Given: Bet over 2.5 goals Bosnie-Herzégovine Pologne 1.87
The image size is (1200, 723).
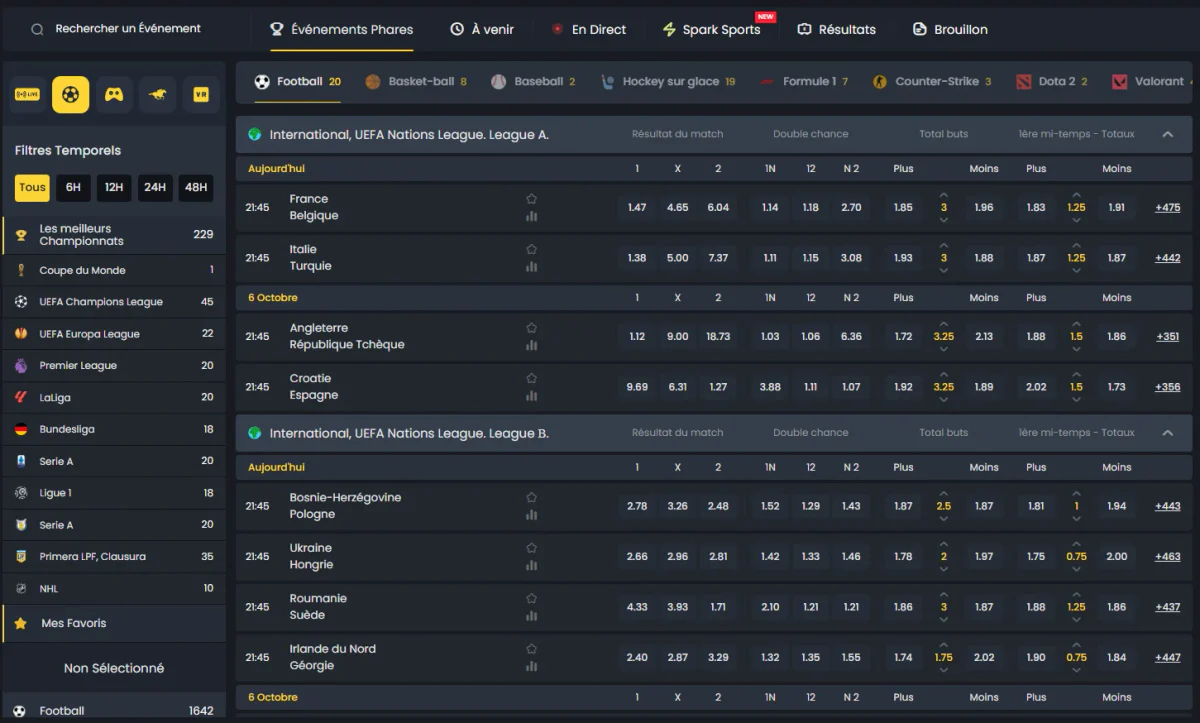Looking at the screenshot, I should click(903, 506).
